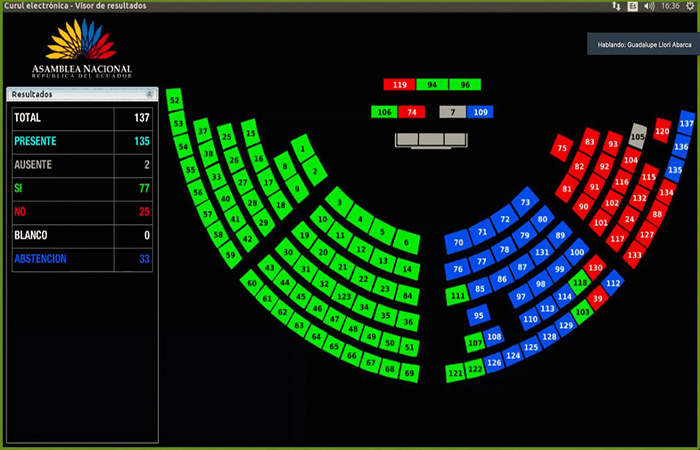
Task: Click red seat 74
Action: pyautogui.click(x=412, y=112)
